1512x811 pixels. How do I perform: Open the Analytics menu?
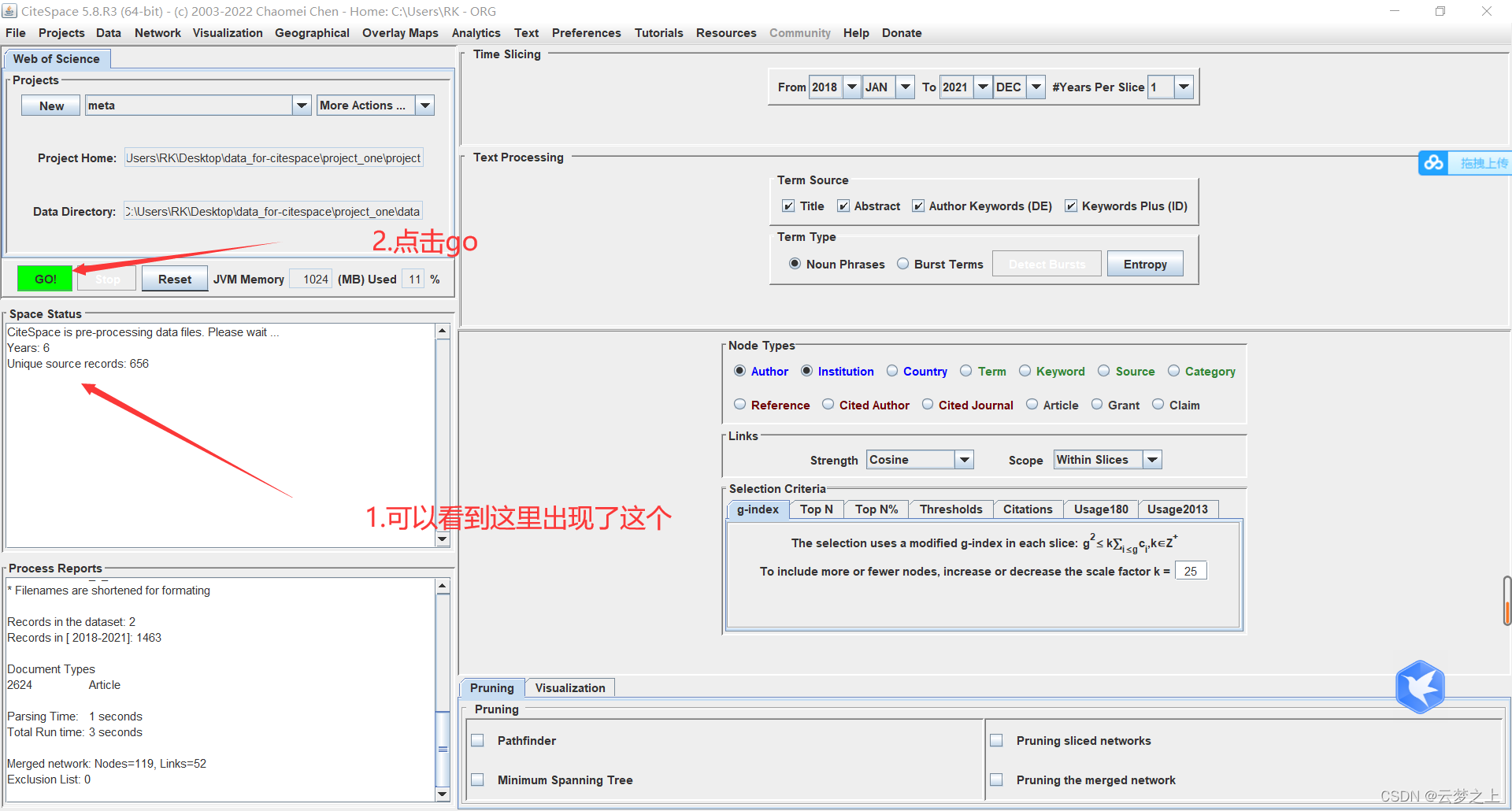click(476, 33)
